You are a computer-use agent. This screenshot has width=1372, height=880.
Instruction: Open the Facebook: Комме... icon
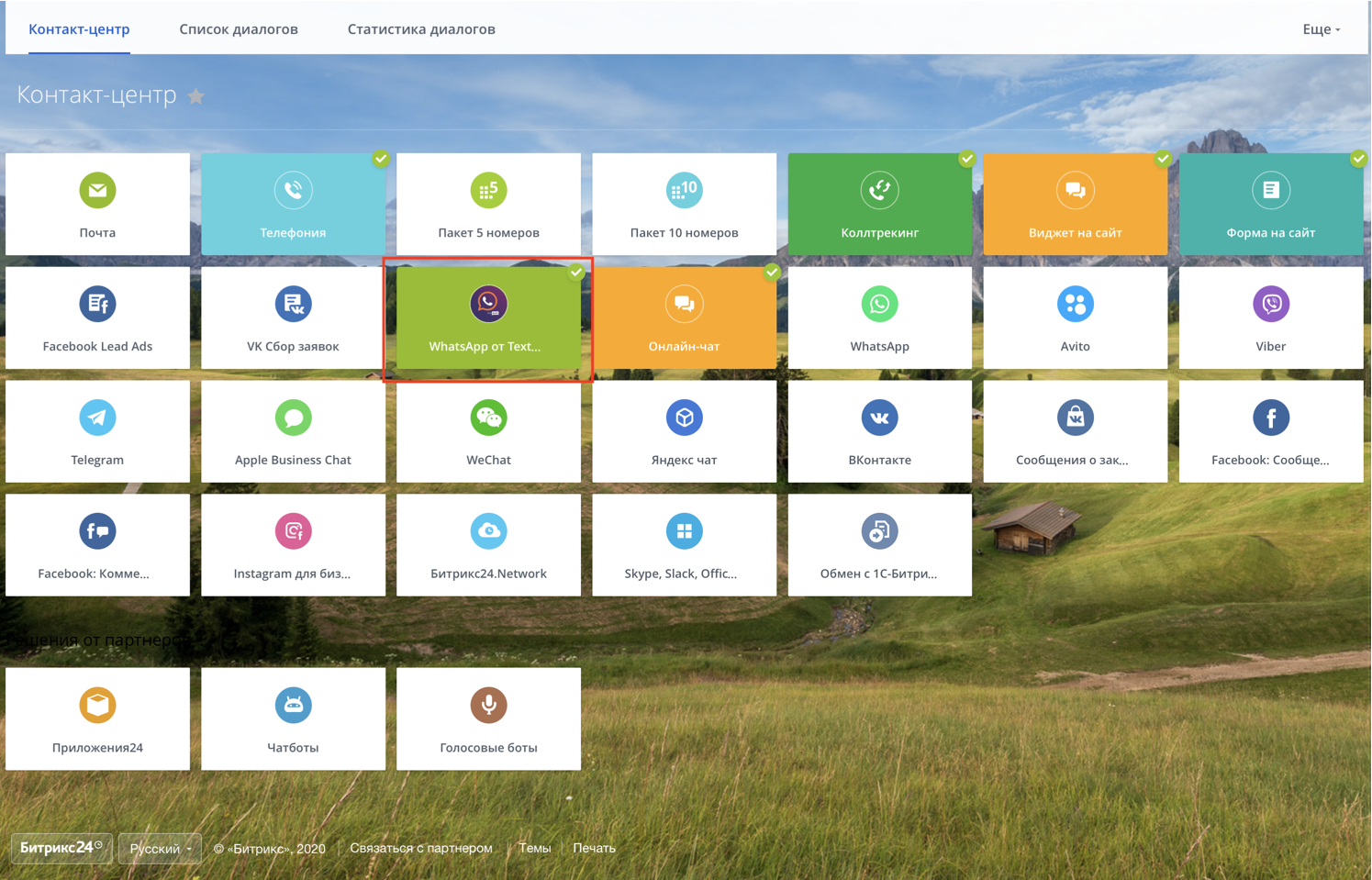tap(97, 531)
